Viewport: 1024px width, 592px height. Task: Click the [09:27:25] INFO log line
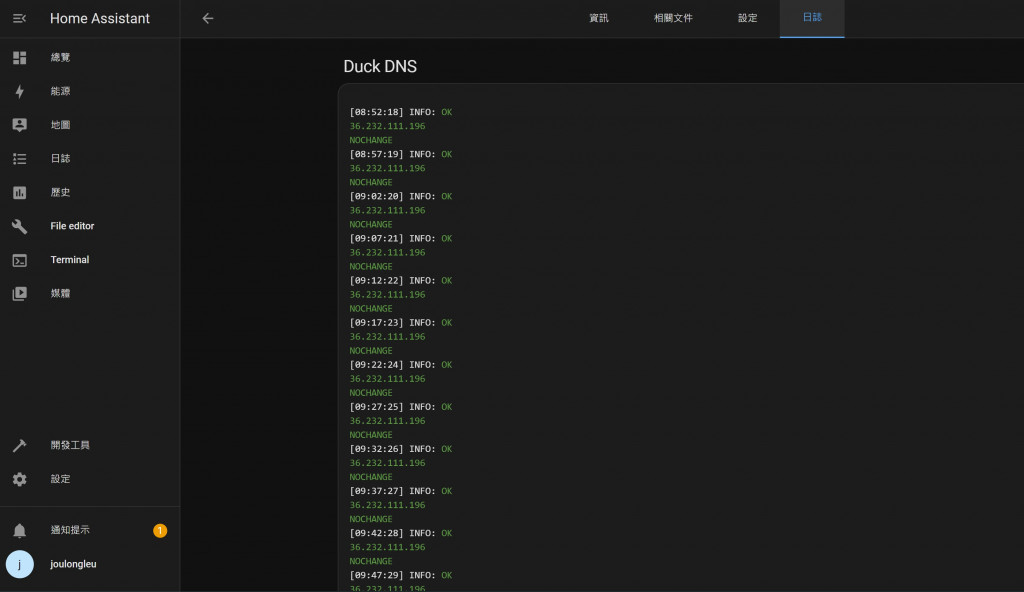pyautogui.click(x=400, y=407)
